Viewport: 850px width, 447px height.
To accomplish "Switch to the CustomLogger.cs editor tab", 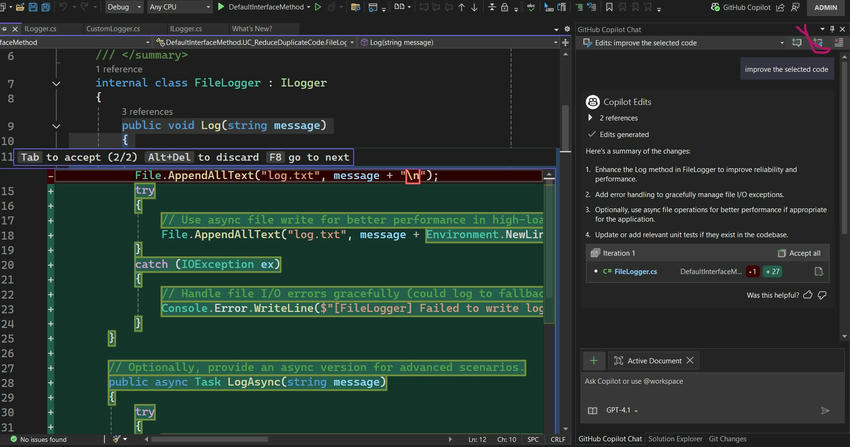I will tap(112, 29).
